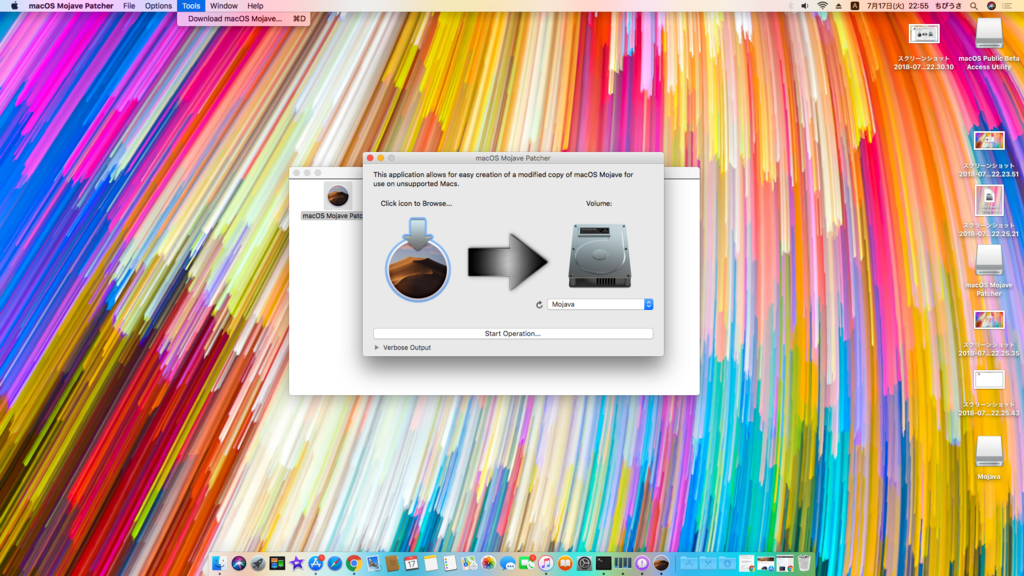1024x576 pixels.
Task: Click the volume icon in menu bar
Action: (x=805, y=6)
